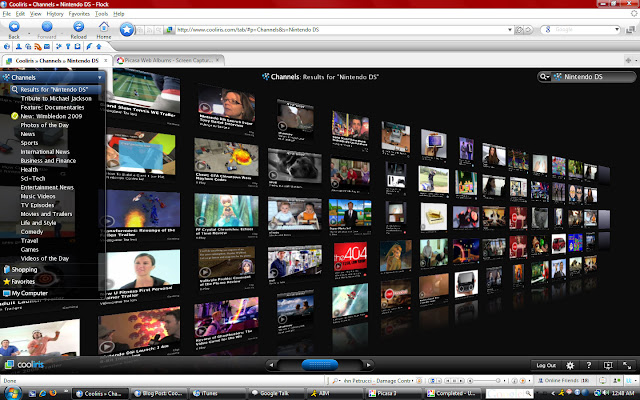Start Cooliris slideshow presentation icon
This screenshot has width=640, height=400.
[x=608, y=365]
